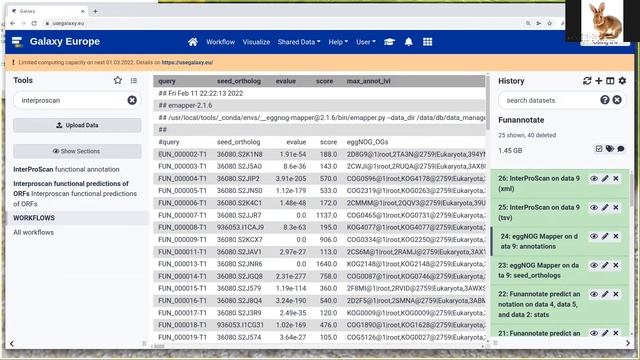Viewport: 640px width, 360px height.
Task: View data of dataset 24 eggNOG annotations
Action: tap(594, 236)
